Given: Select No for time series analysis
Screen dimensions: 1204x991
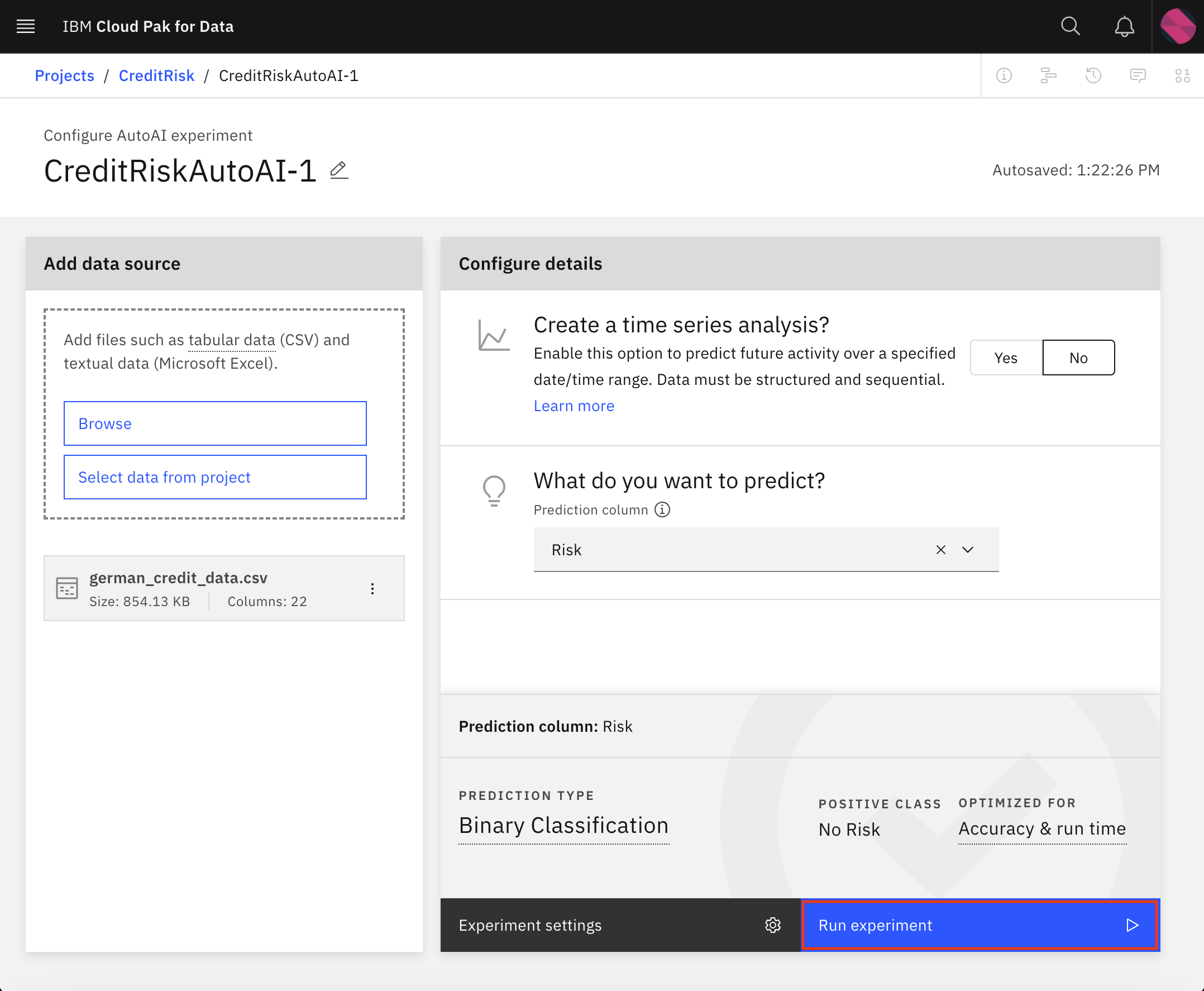Looking at the screenshot, I should pos(1078,358).
